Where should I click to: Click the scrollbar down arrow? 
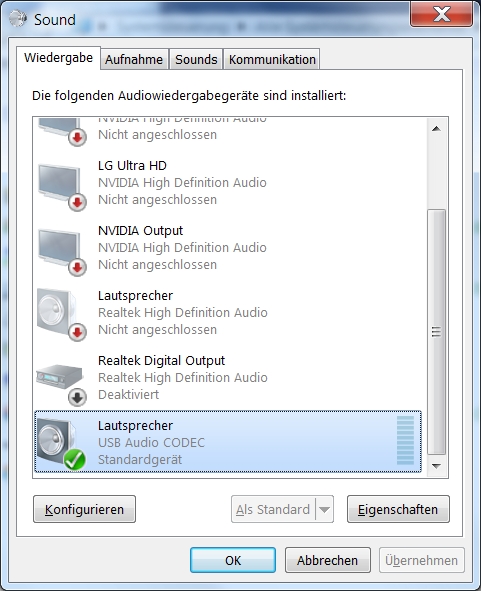(437, 466)
